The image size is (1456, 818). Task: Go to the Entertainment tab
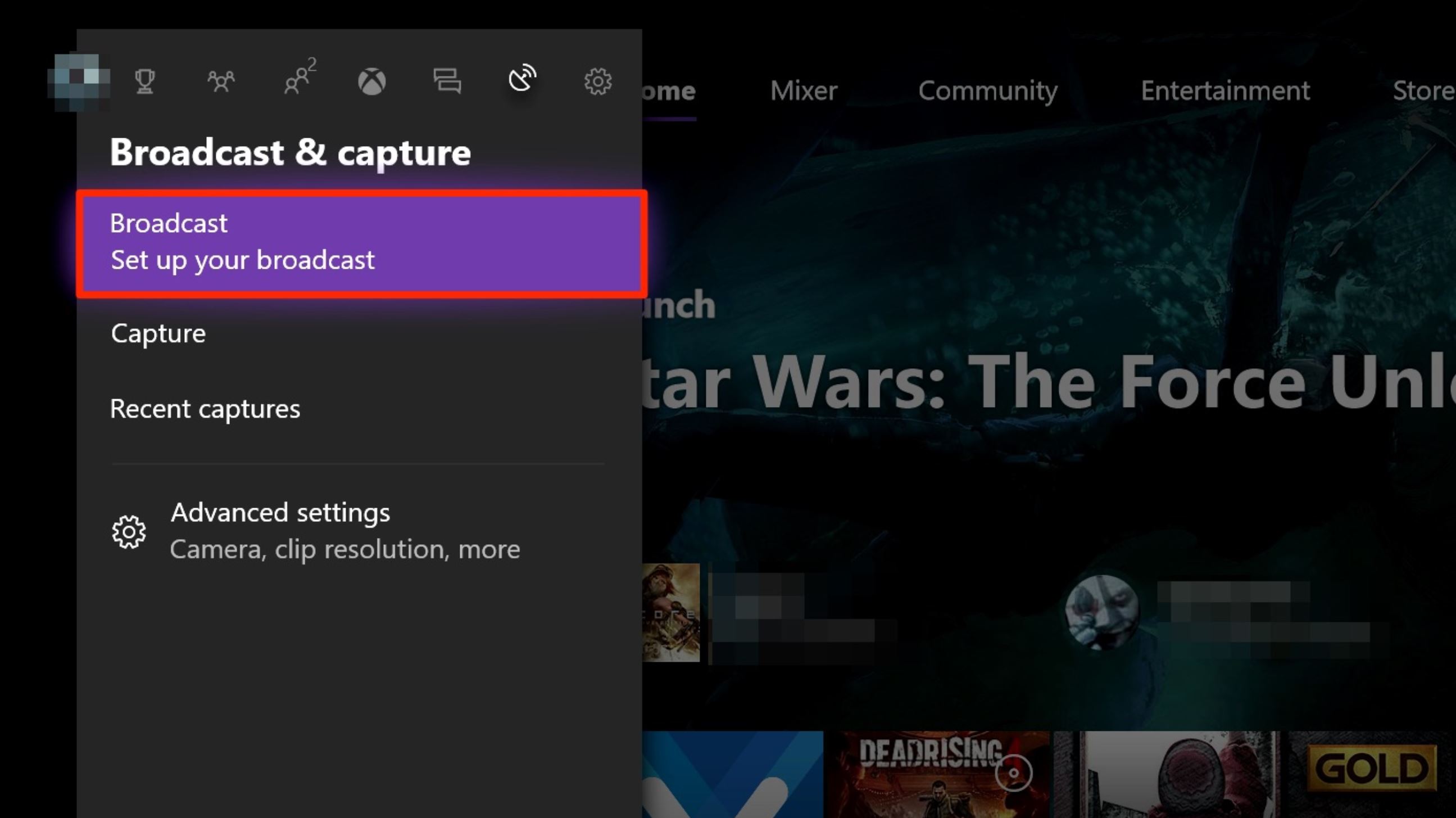point(1225,91)
